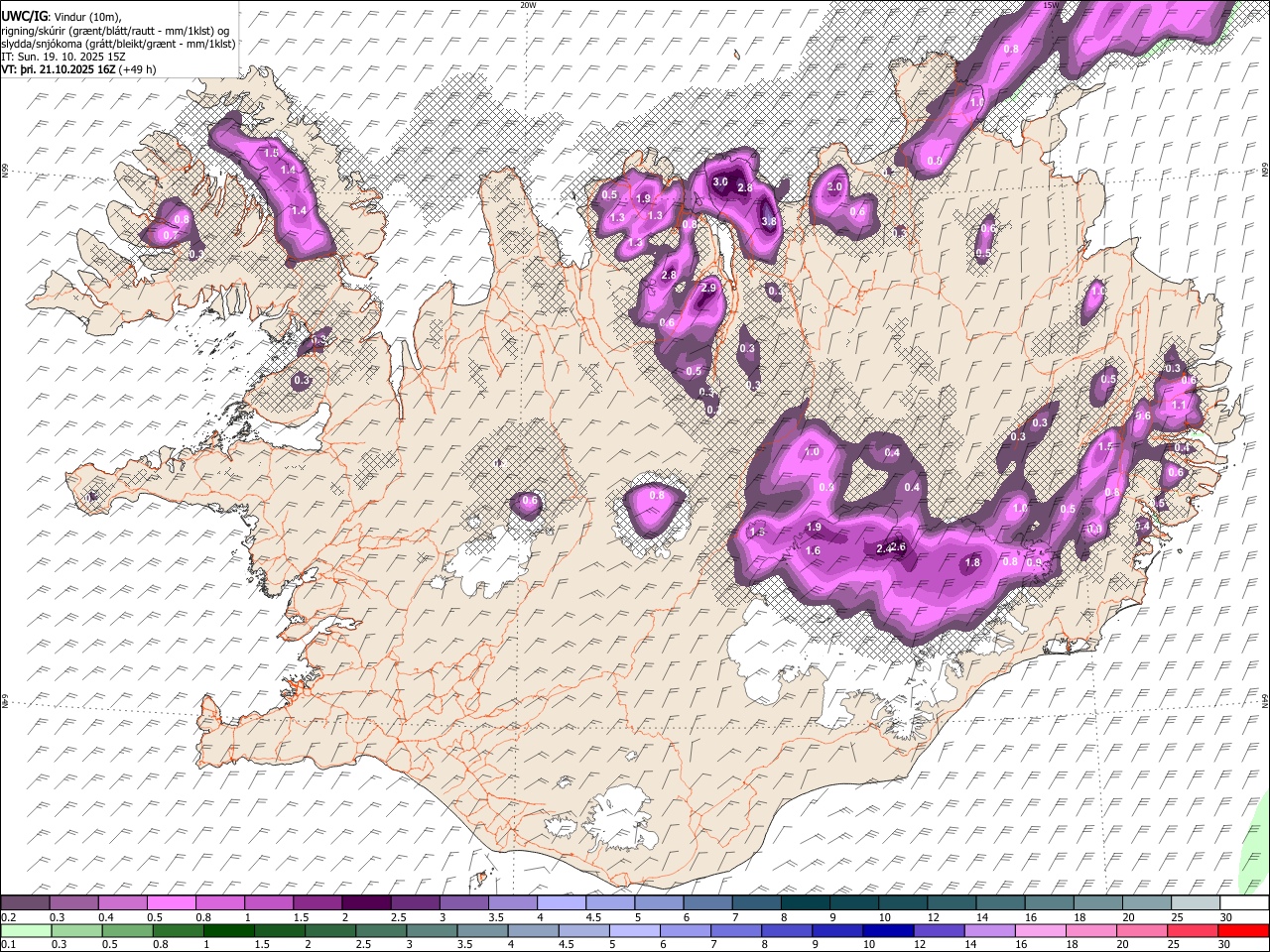This screenshot has width=1270, height=952.
Task: Click the lavender 4–4.5 snow scale swatch
Action: pyautogui.click(x=560, y=903)
